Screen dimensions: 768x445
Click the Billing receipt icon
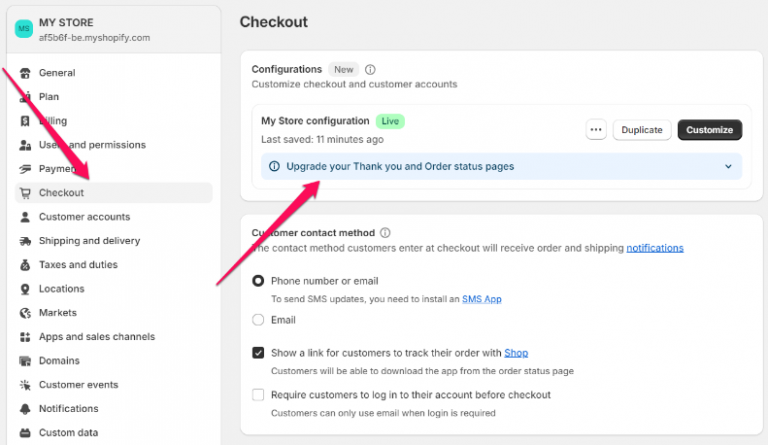tap(25, 121)
